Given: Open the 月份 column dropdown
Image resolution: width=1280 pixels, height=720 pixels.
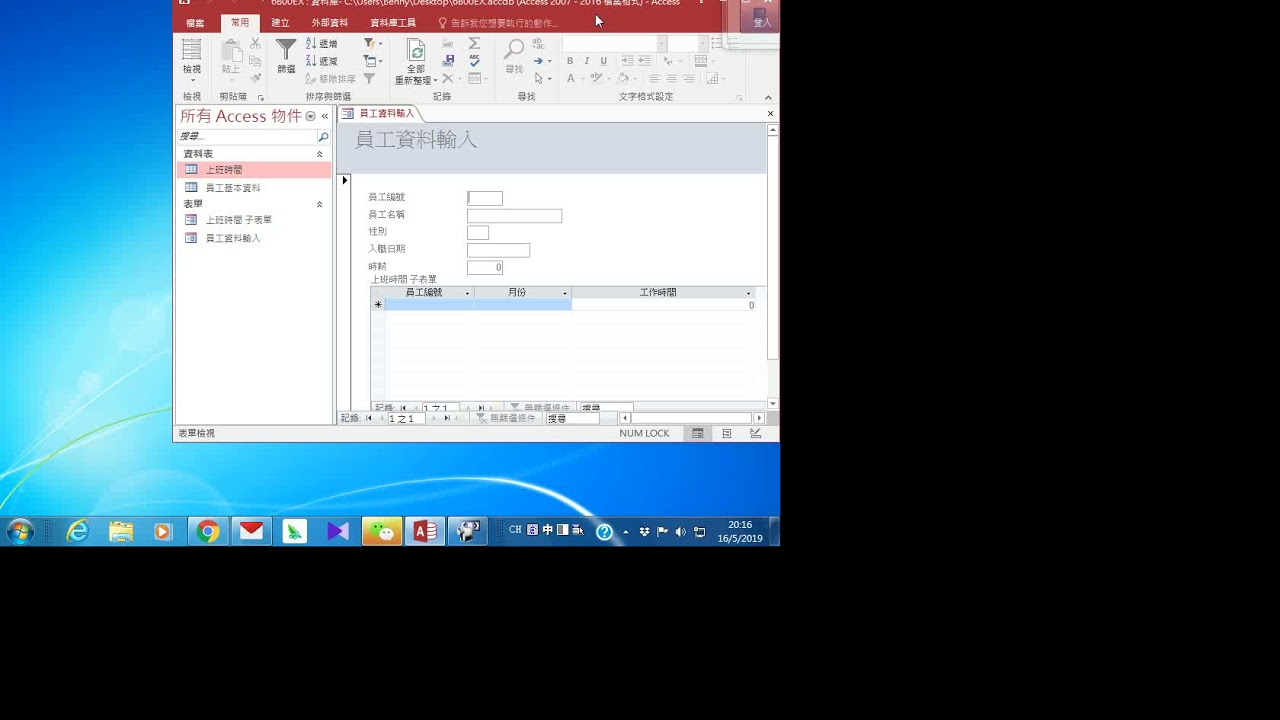Looking at the screenshot, I should click(x=565, y=293).
